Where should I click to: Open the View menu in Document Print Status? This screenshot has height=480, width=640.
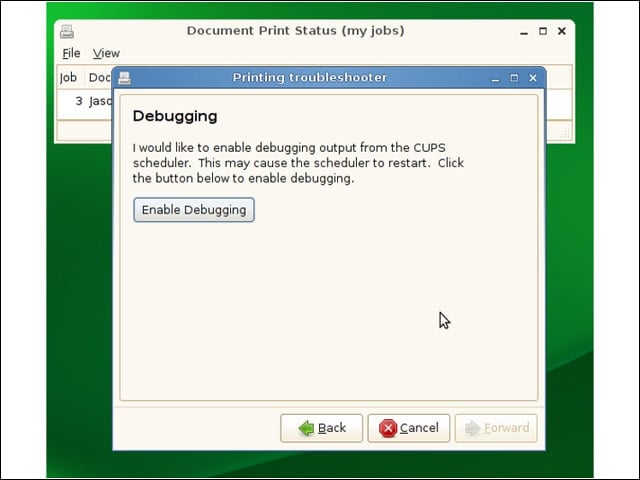click(106, 53)
